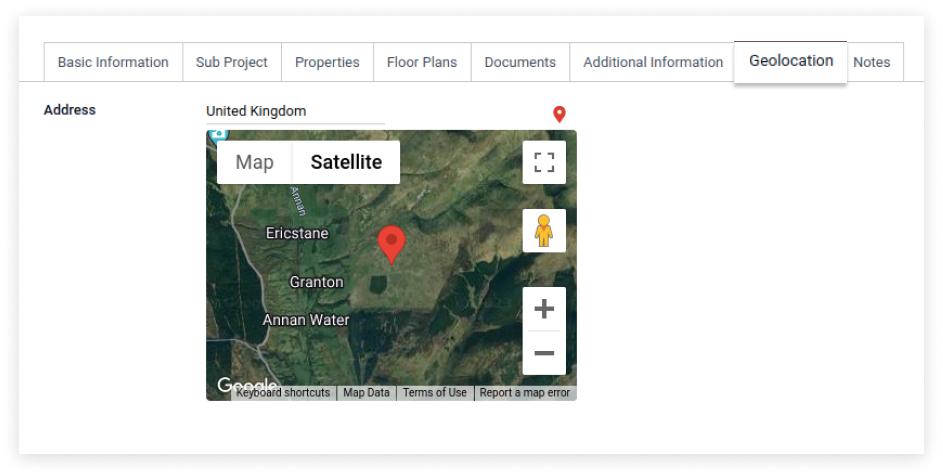Screen dimensions: 943x476
Task: Zoom out with the minus button
Action: tap(544, 353)
